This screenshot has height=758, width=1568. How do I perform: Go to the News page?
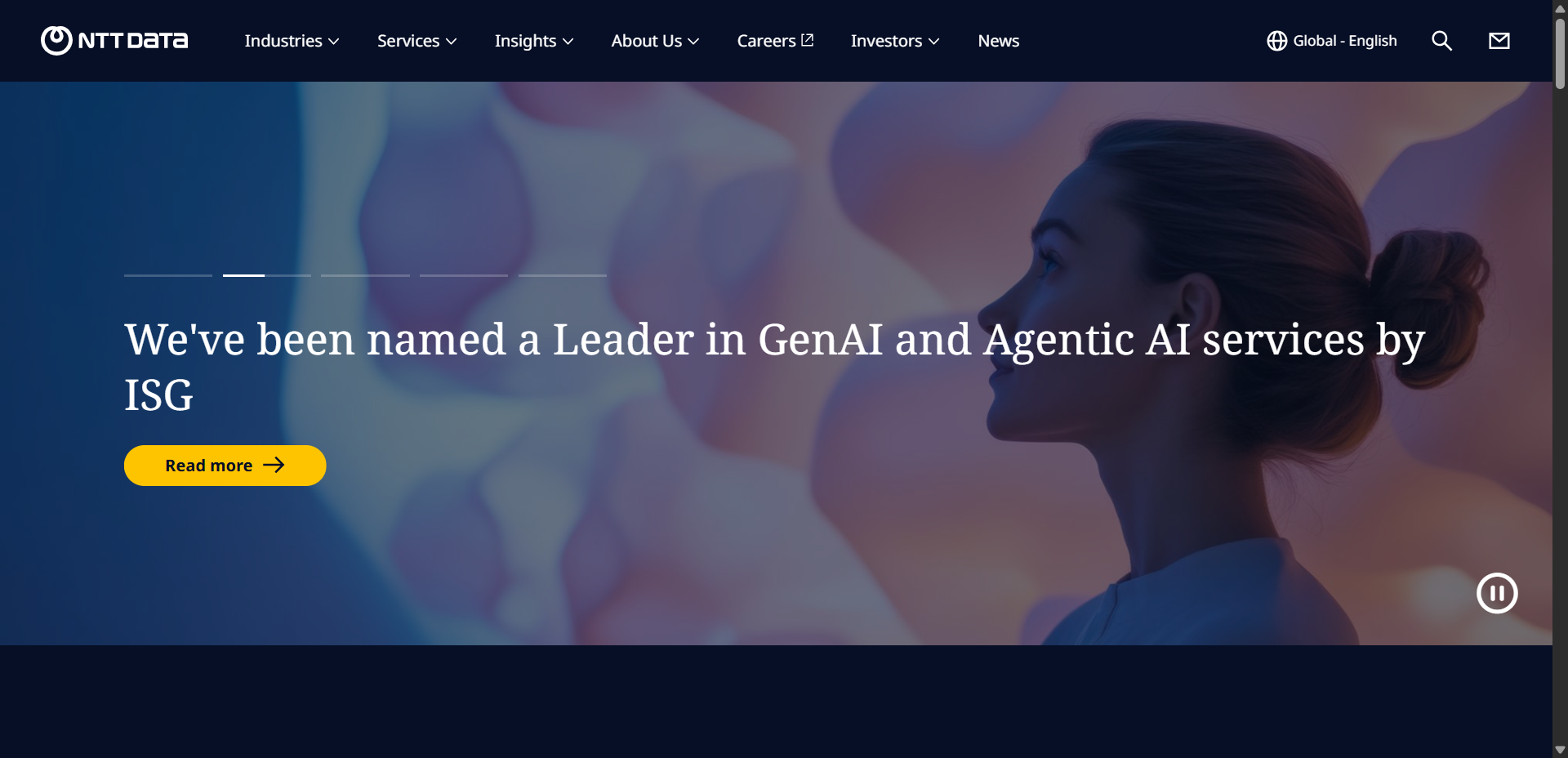tap(999, 41)
